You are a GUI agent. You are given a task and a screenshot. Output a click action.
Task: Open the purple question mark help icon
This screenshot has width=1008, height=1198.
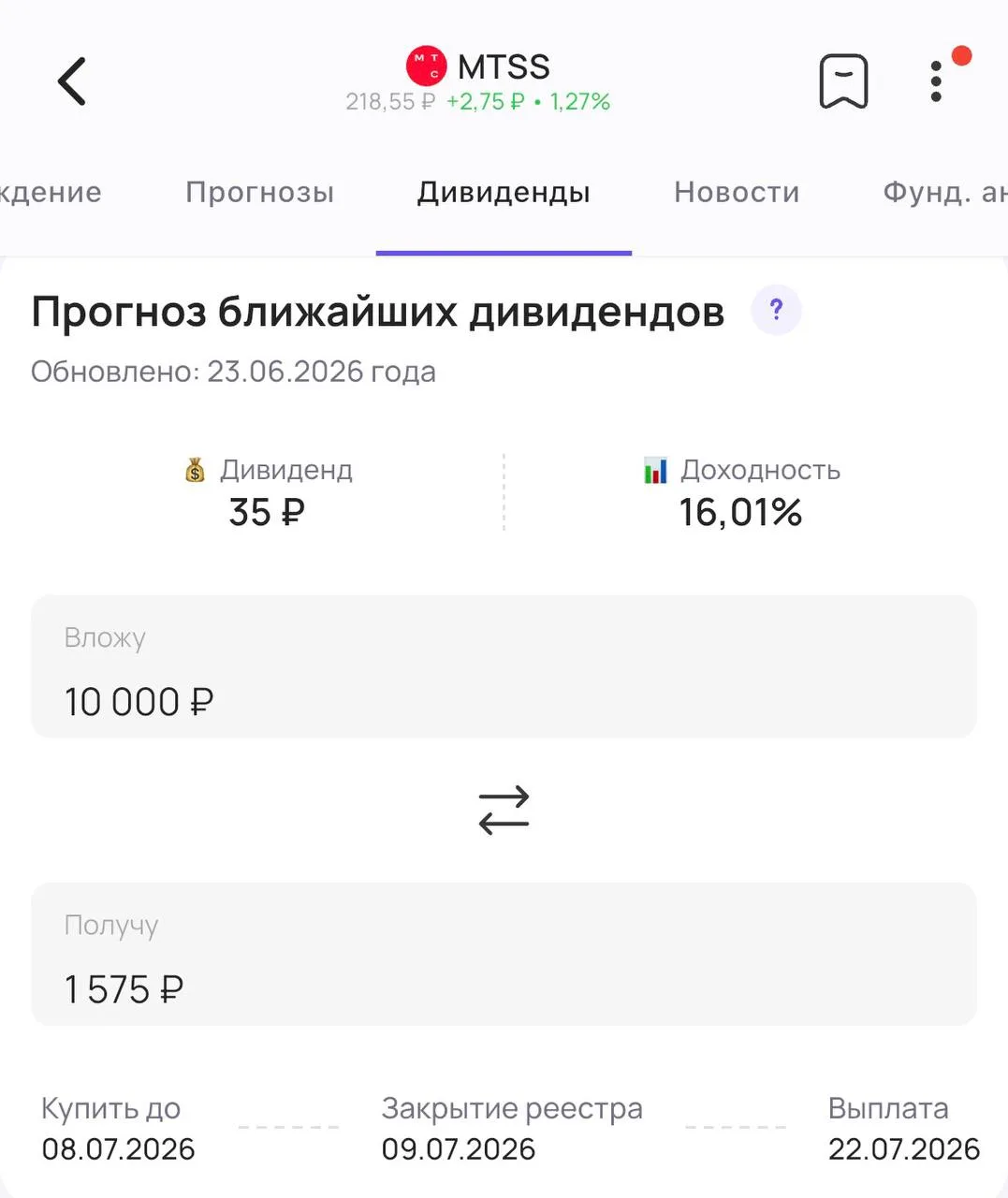[x=776, y=310]
